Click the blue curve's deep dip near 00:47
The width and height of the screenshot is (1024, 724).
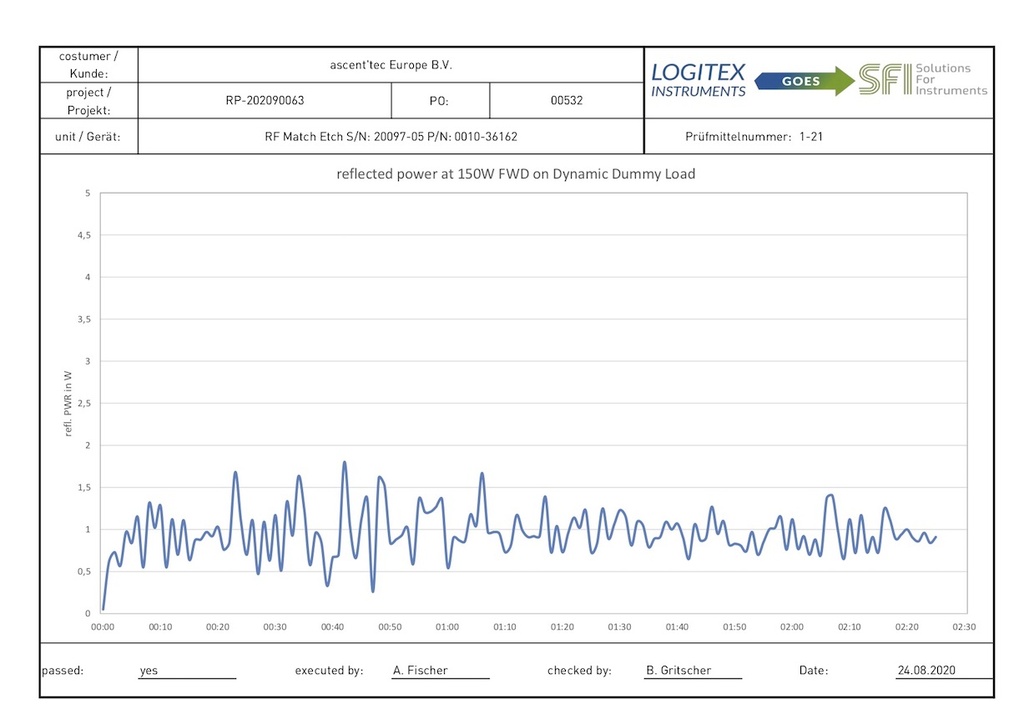coord(373,590)
